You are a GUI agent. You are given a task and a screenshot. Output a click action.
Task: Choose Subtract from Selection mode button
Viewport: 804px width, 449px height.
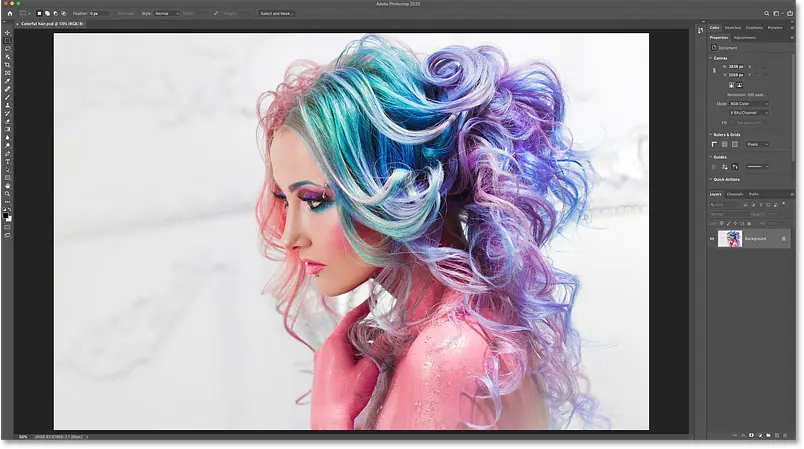[x=55, y=13]
